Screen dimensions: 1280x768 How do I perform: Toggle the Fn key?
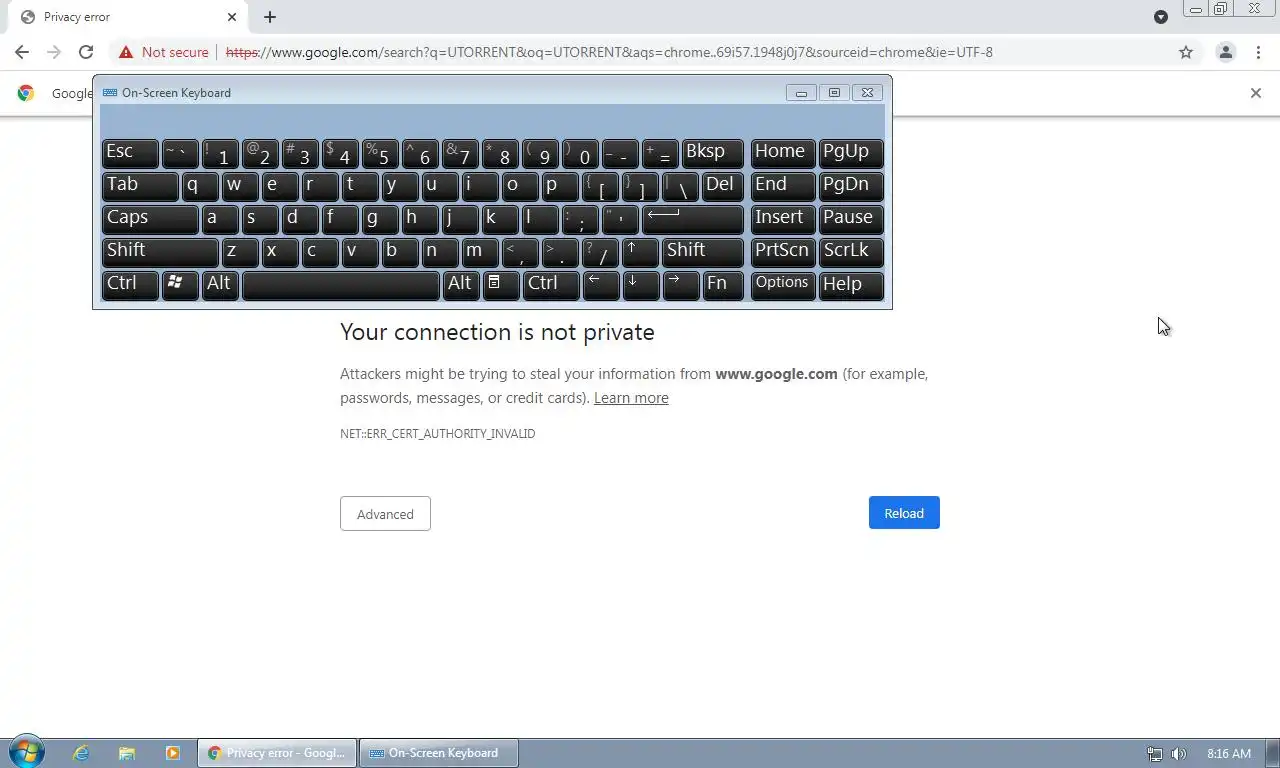coord(723,285)
